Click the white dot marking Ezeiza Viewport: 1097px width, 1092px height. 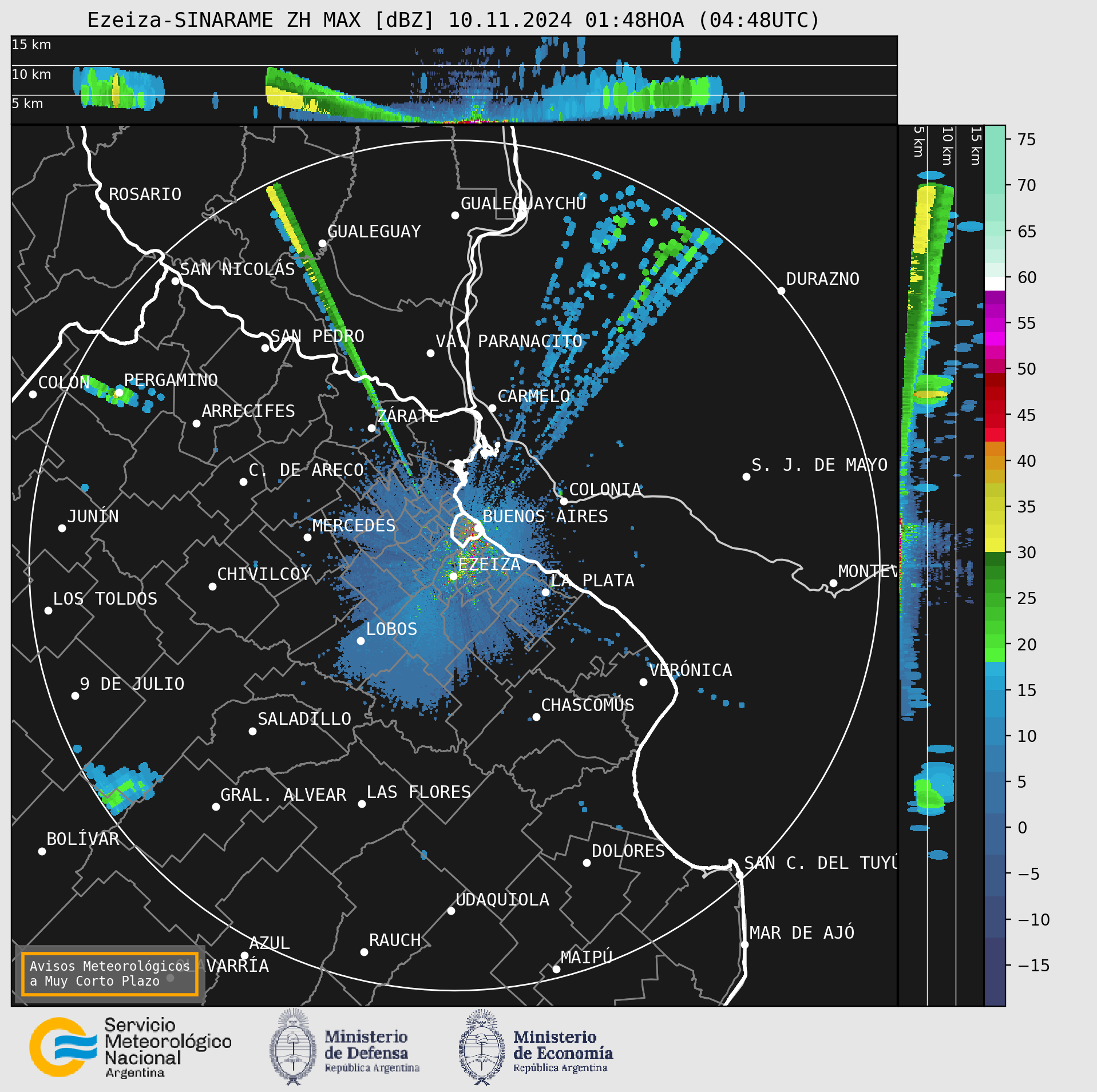coord(453,576)
